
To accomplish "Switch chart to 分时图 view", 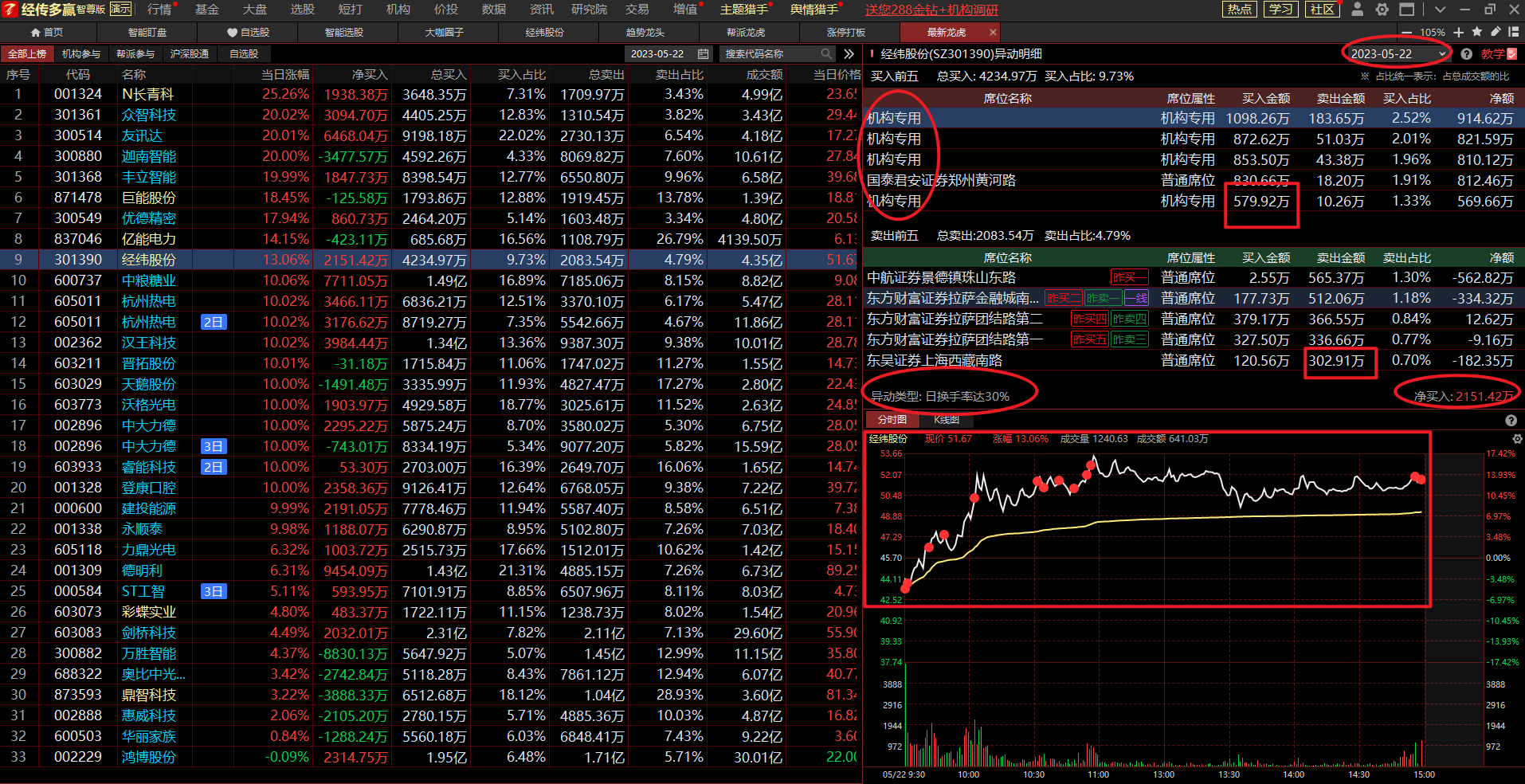I will pyautogui.click(x=892, y=420).
